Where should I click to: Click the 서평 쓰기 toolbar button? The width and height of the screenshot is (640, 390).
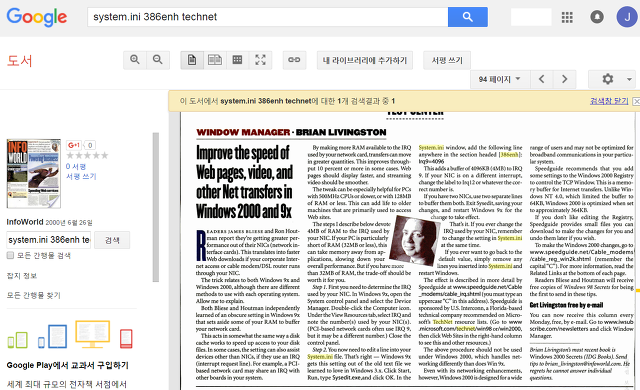coord(447,60)
